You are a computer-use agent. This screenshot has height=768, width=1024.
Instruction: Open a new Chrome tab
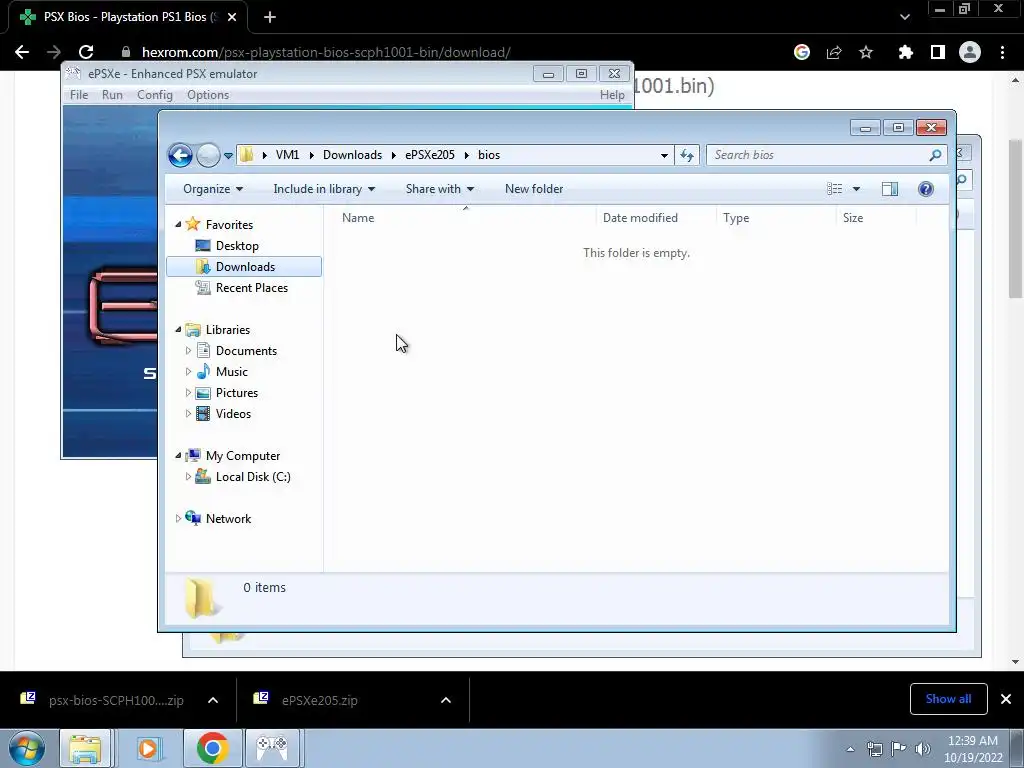point(270,17)
